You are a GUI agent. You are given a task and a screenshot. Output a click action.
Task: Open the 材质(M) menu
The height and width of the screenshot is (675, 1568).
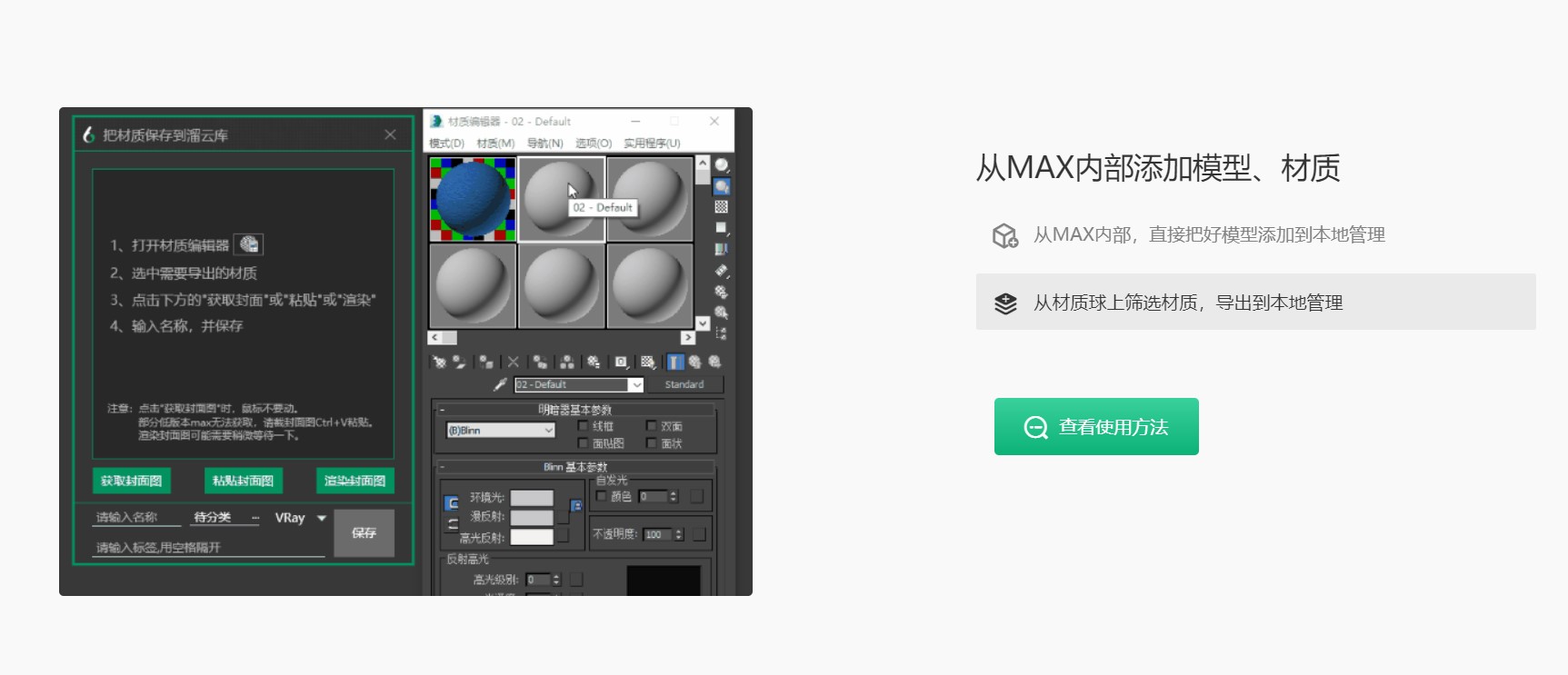[x=495, y=144]
